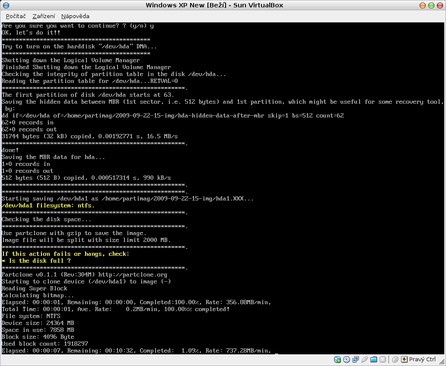
Task: Click the network adapters status icon
Action: click(355, 359)
